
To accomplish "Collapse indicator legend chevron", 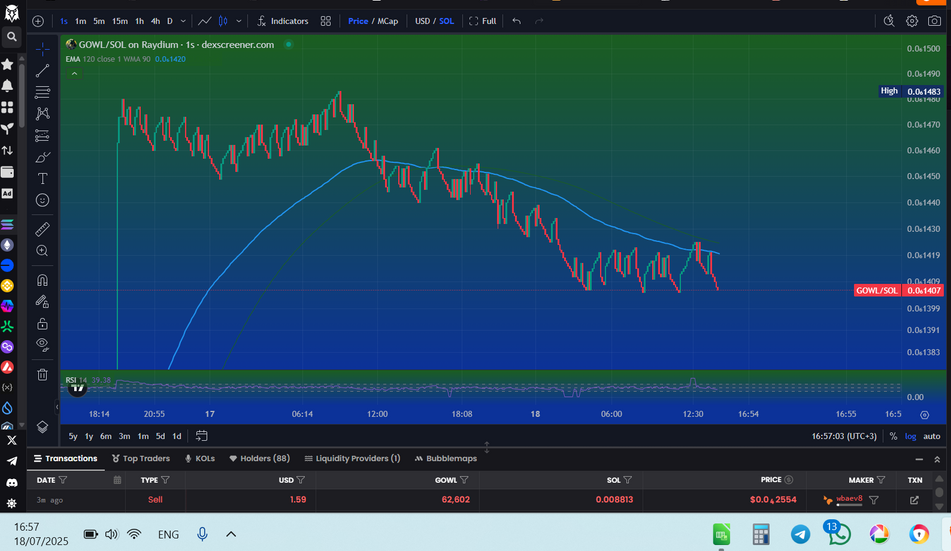I will coord(75,73).
